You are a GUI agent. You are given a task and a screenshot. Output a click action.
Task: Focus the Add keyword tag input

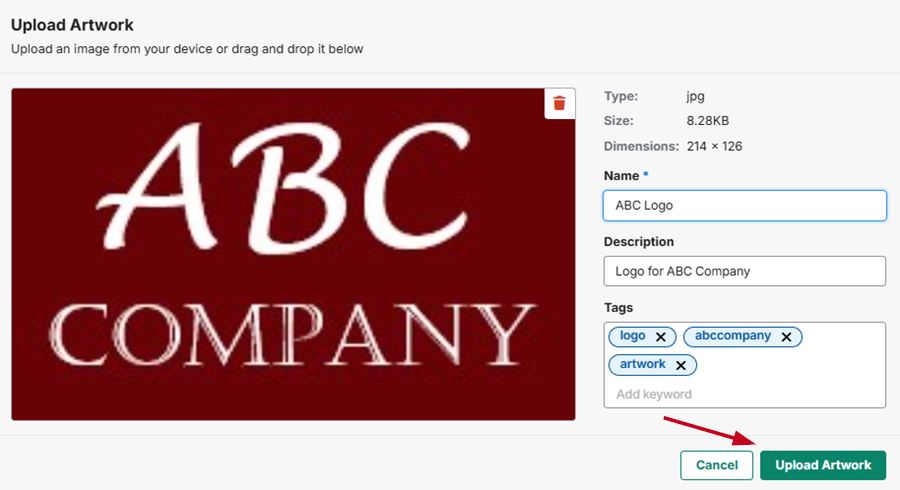click(744, 394)
